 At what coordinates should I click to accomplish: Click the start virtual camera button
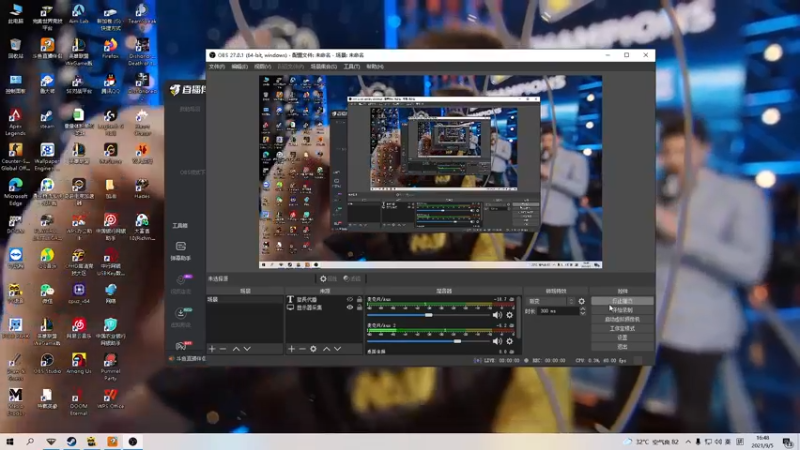(x=622, y=319)
